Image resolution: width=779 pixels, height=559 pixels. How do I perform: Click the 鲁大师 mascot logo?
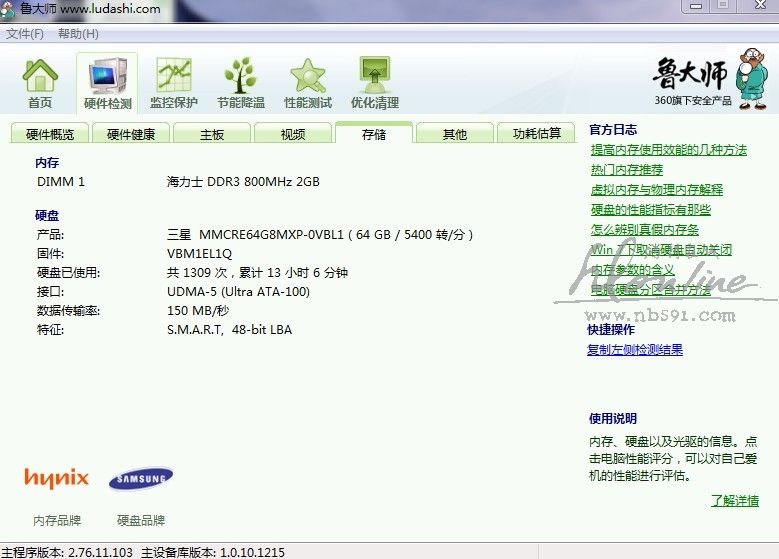(706, 78)
